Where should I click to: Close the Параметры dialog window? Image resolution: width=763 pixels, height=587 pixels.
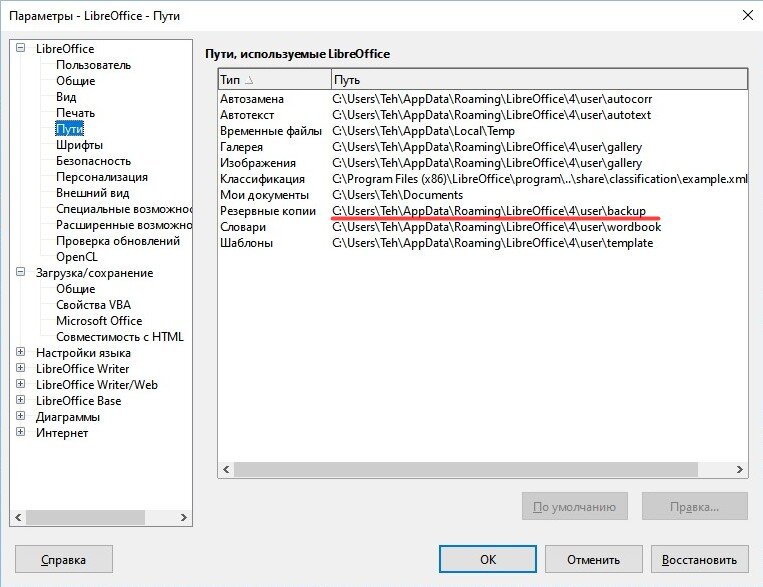748,16
